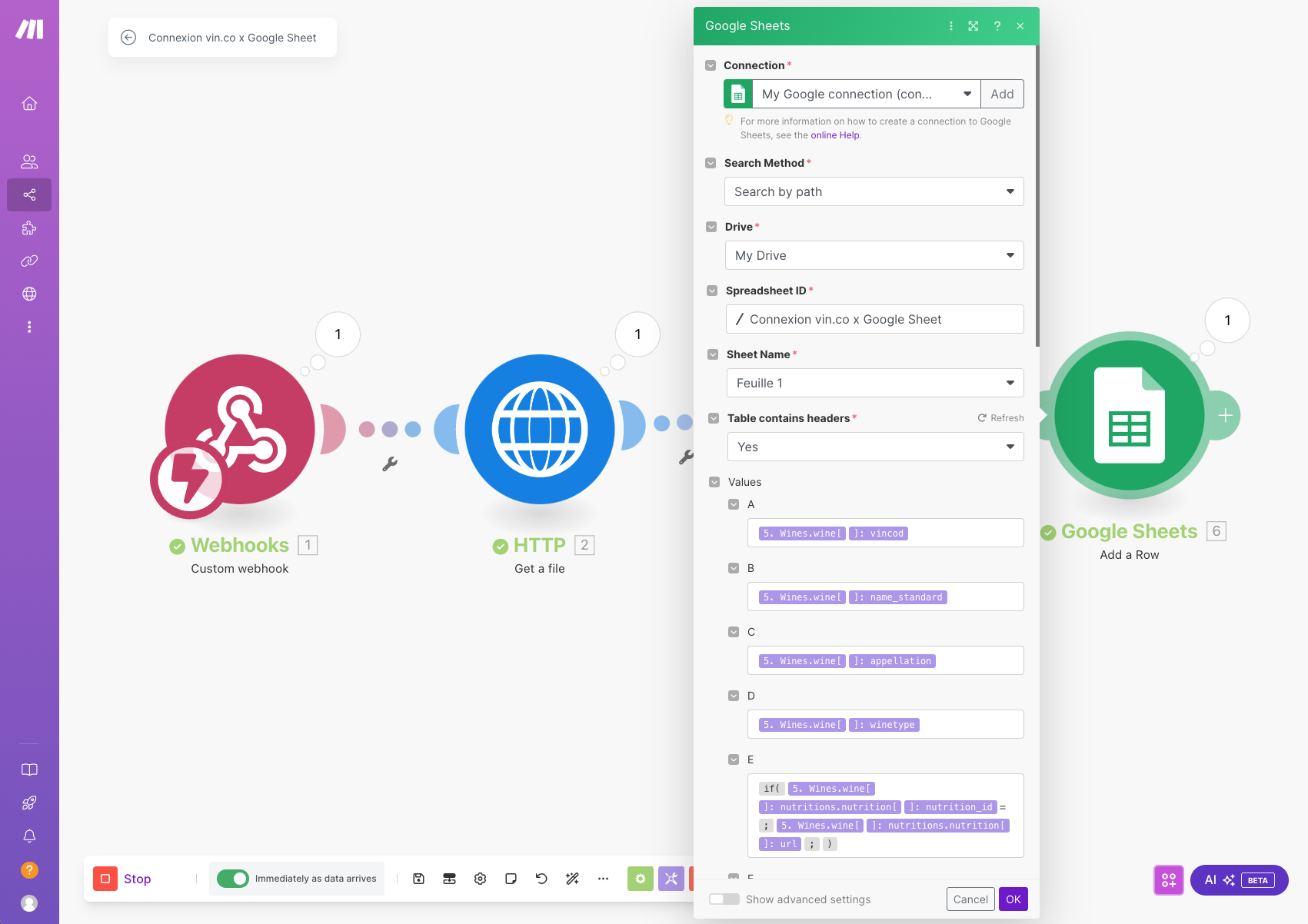Open the Templates puzzle icon in sidebar

coord(29,228)
